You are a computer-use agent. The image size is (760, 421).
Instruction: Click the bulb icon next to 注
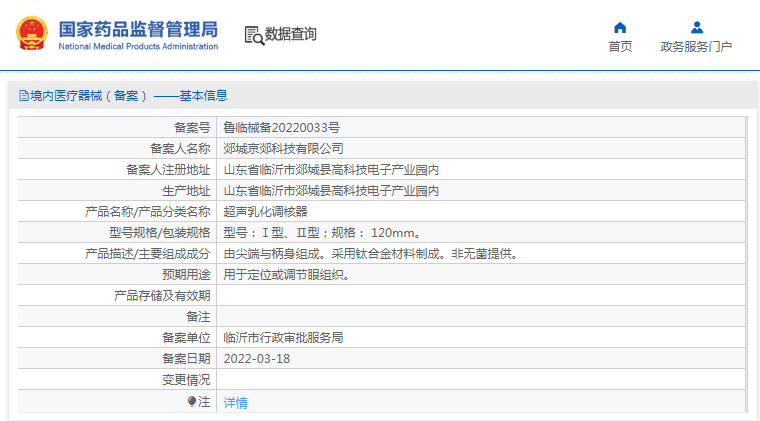(x=192, y=401)
